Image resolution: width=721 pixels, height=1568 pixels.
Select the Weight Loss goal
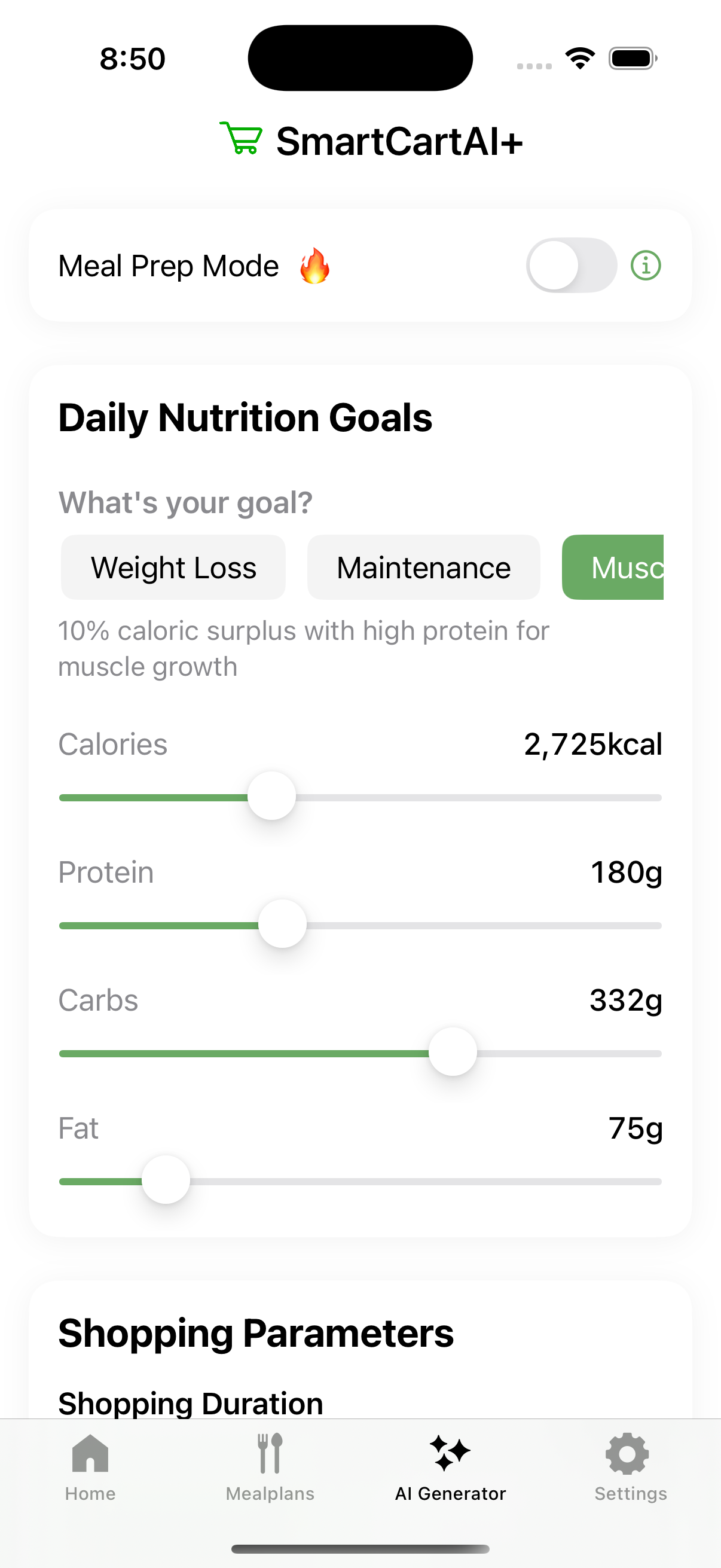click(173, 568)
